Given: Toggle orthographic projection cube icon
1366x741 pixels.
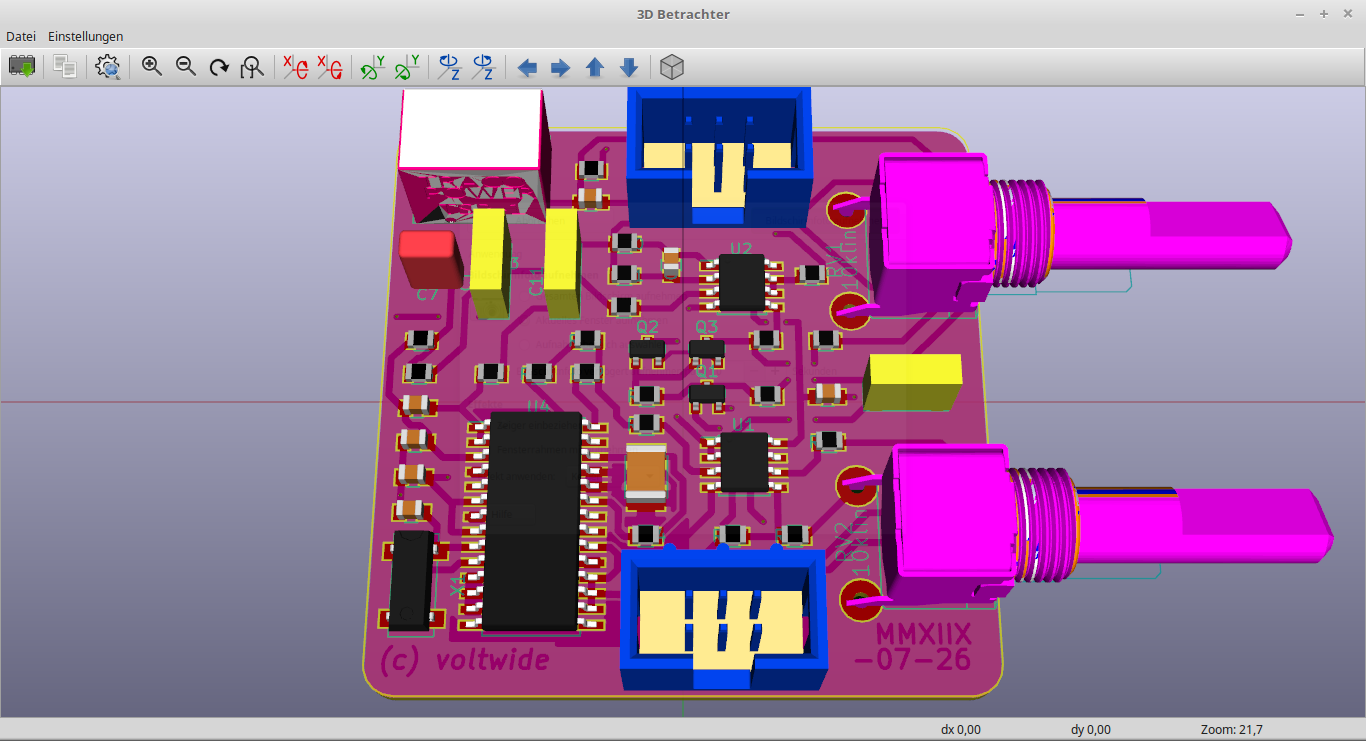Looking at the screenshot, I should click(673, 67).
